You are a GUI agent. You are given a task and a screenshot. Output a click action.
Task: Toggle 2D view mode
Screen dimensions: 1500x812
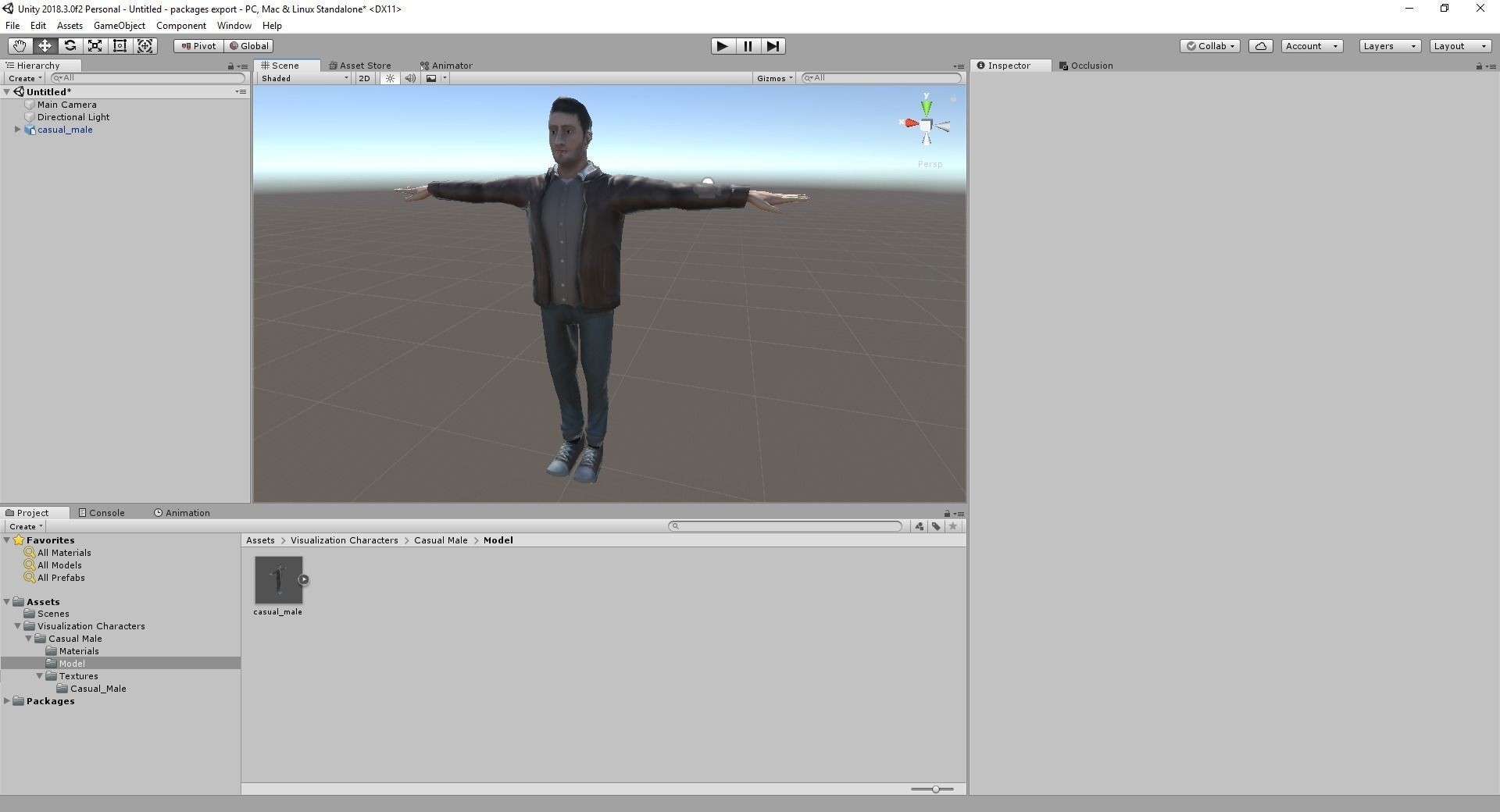(x=364, y=78)
